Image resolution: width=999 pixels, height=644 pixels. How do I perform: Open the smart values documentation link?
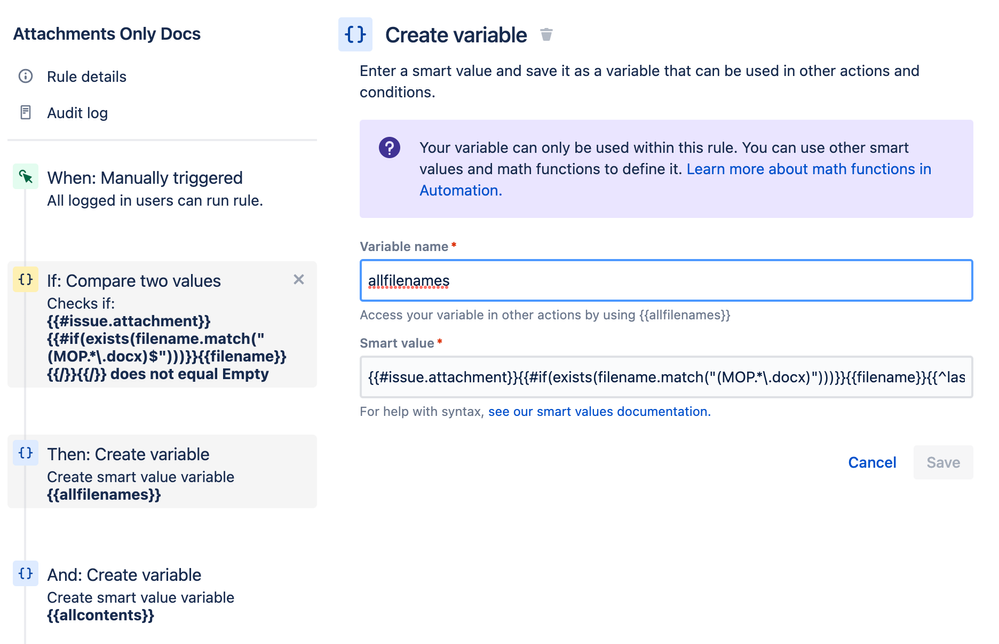pos(598,411)
